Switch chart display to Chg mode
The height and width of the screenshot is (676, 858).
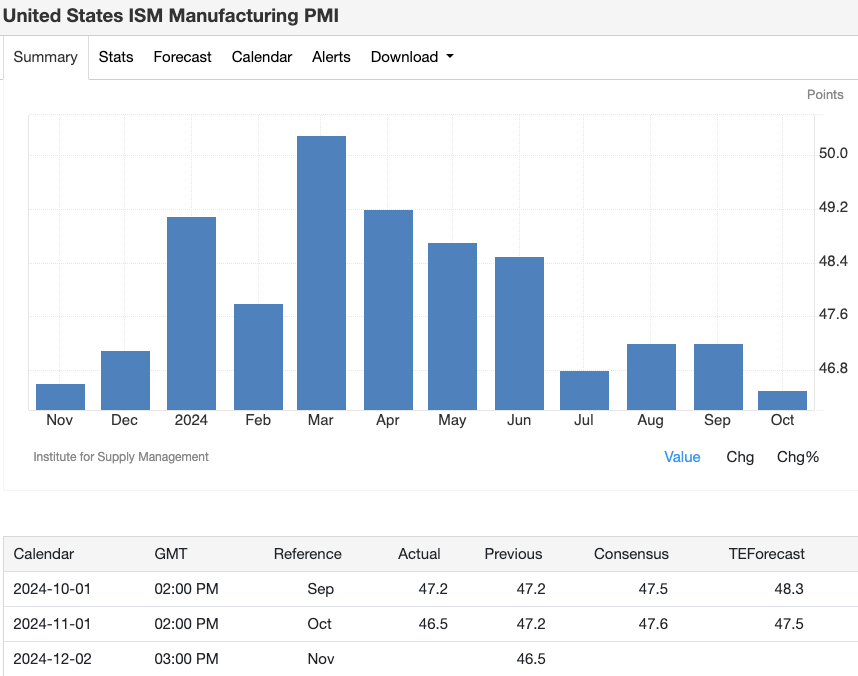point(740,457)
